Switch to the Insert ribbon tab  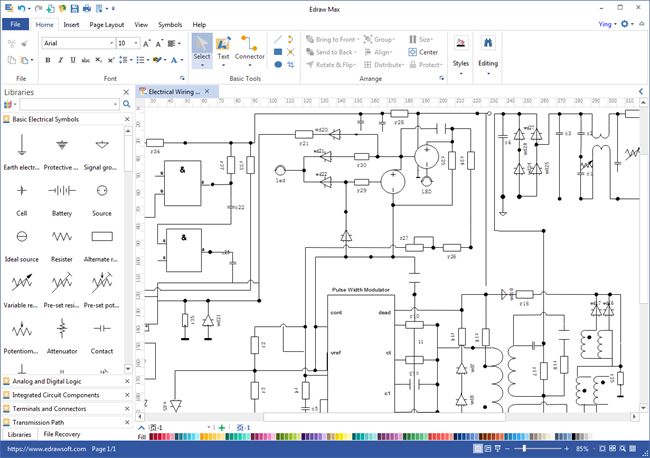[71, 25]
